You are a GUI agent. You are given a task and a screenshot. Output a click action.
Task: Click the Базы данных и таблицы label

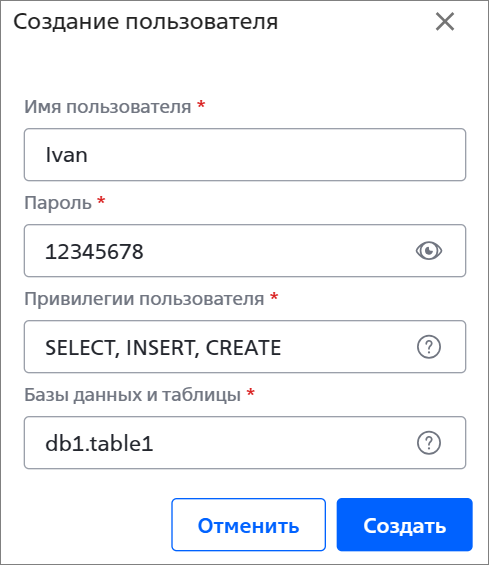pos(133,395)
